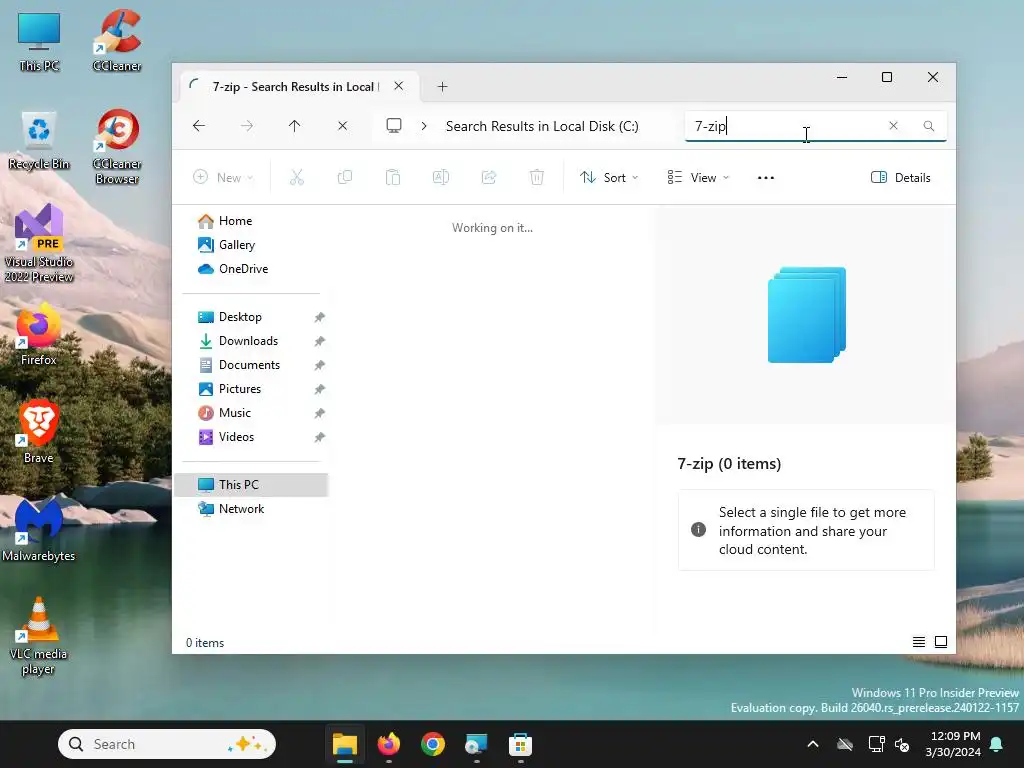Click the Copy toolbar icon
Viewport: 1024px width, 768px height.
[345, 177]
